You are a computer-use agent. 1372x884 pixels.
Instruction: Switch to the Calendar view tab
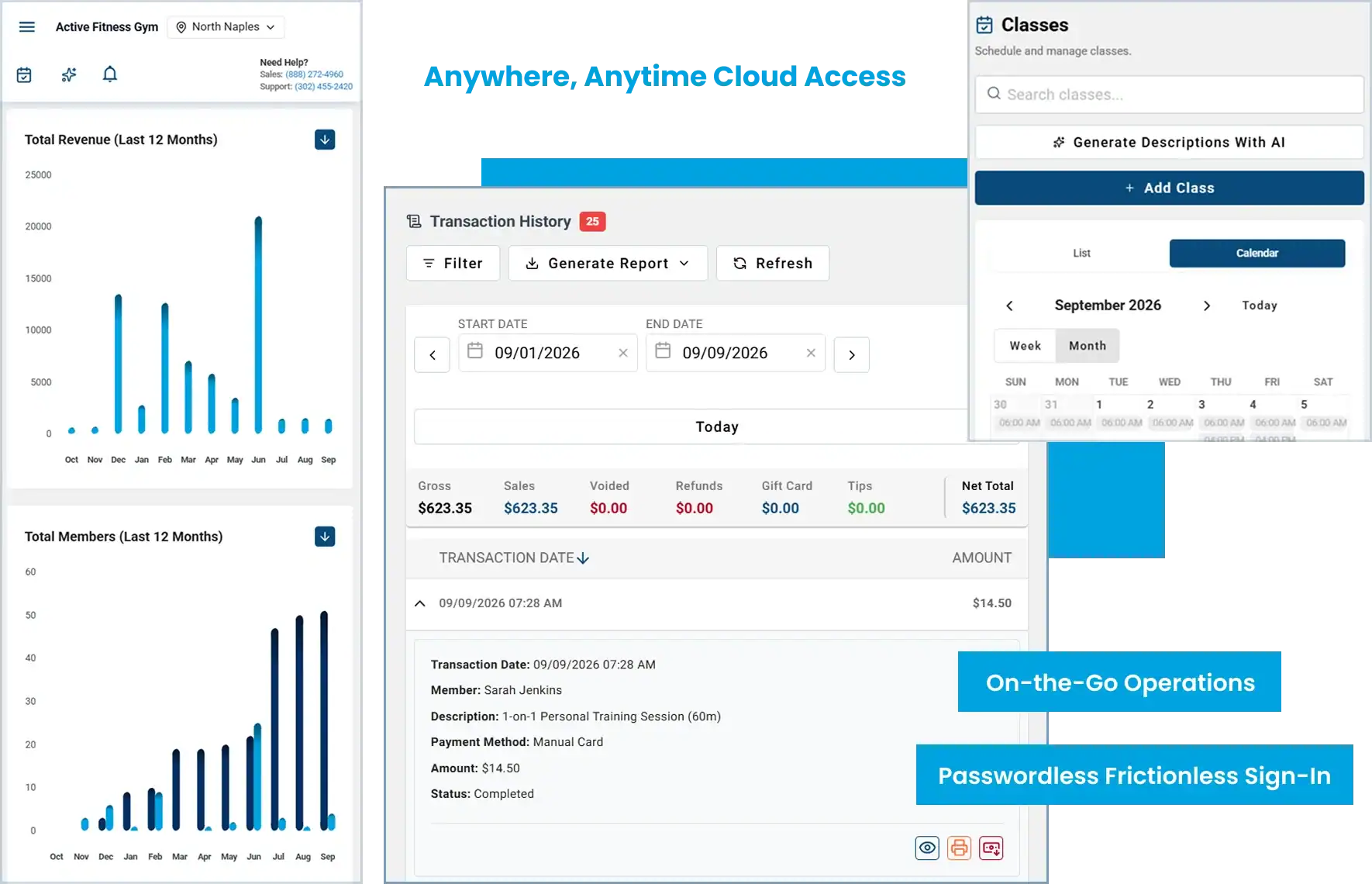coord(1257,254)
